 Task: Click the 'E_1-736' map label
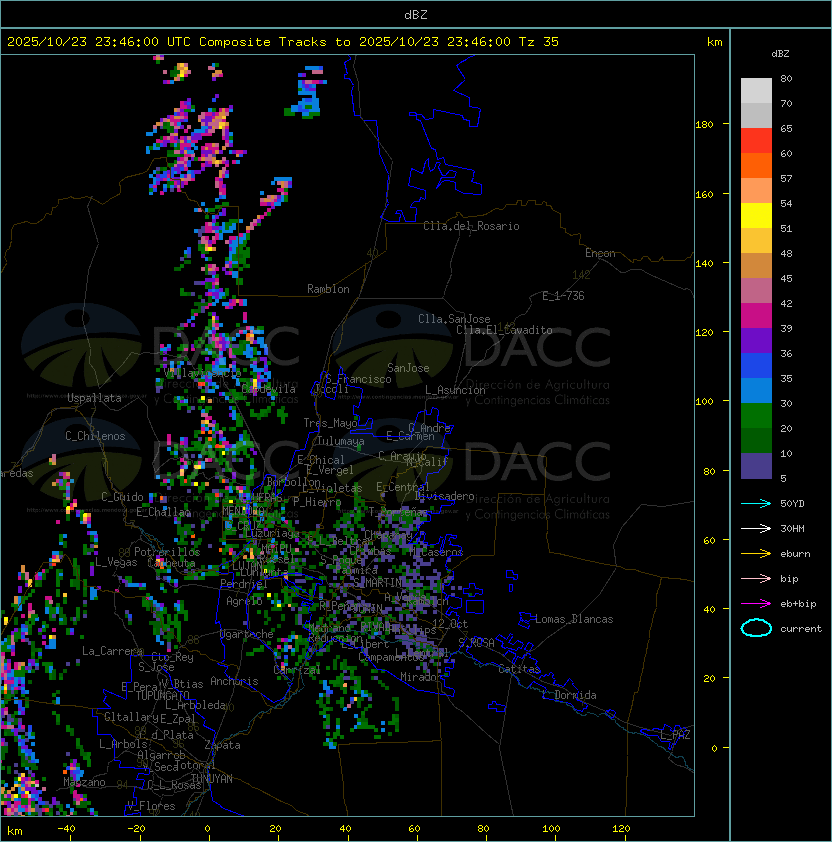[563, 296]
